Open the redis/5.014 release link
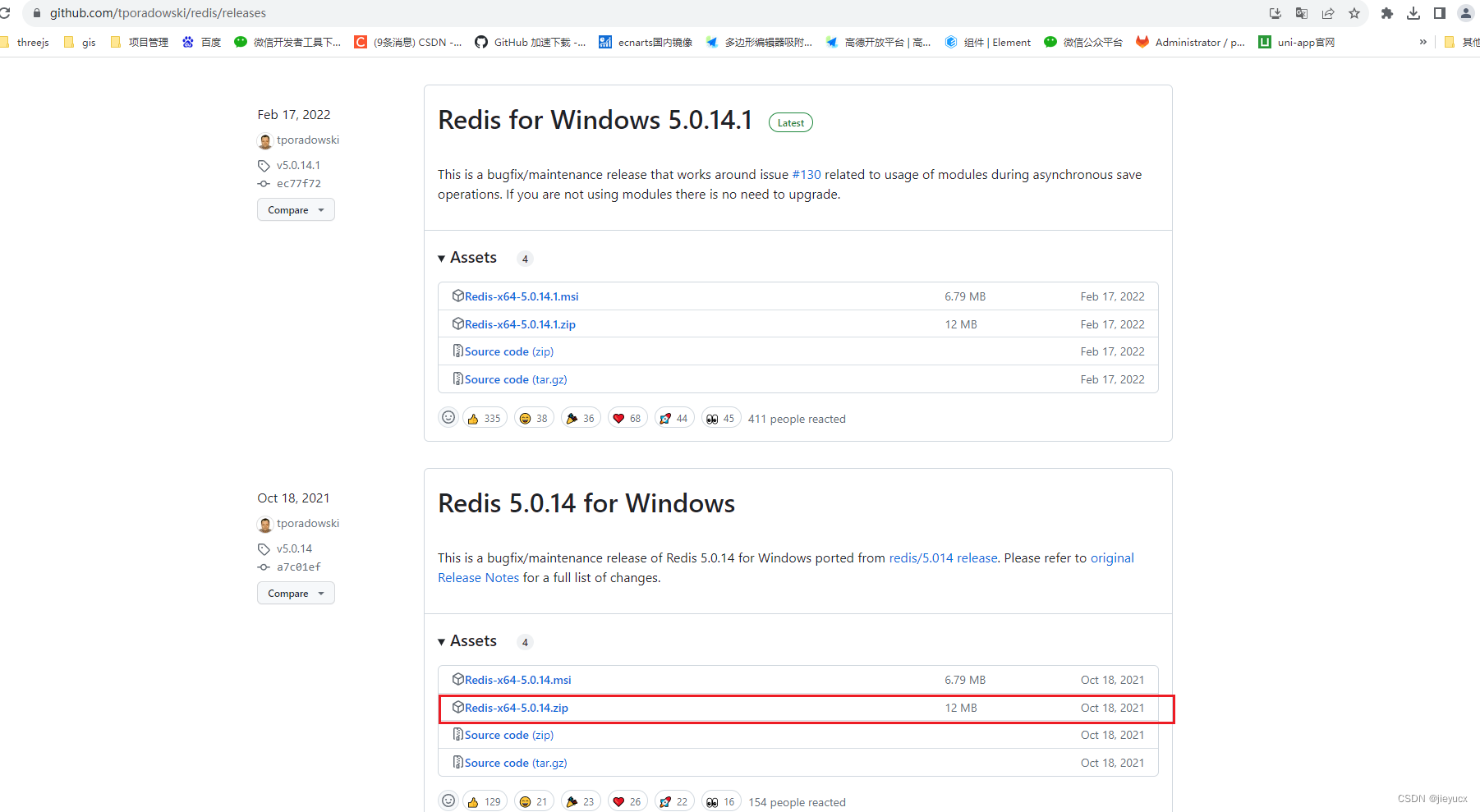This screenshot has width=1480, height=812. tap(943, 558)
